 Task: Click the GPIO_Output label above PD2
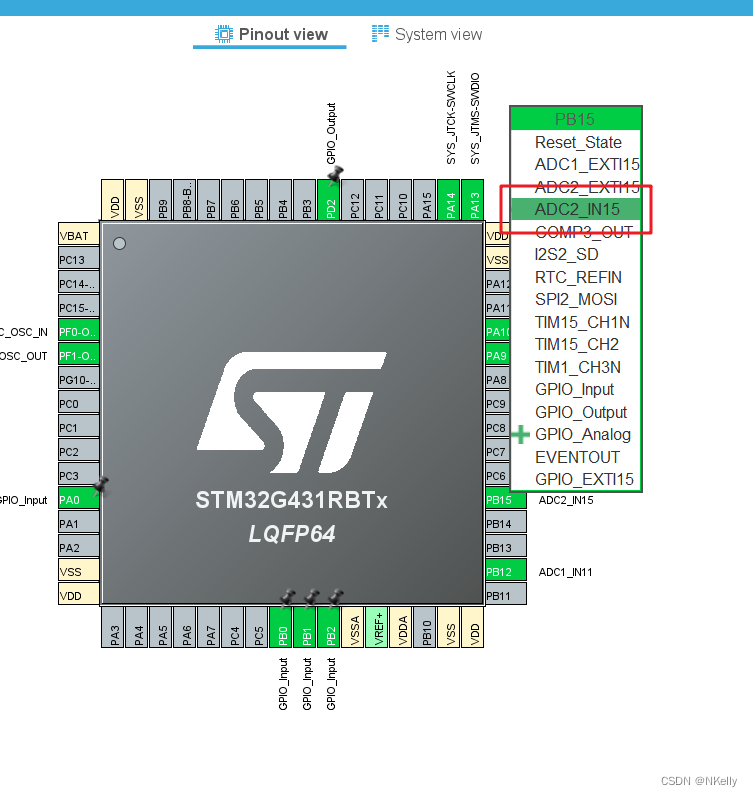point(331,134)
